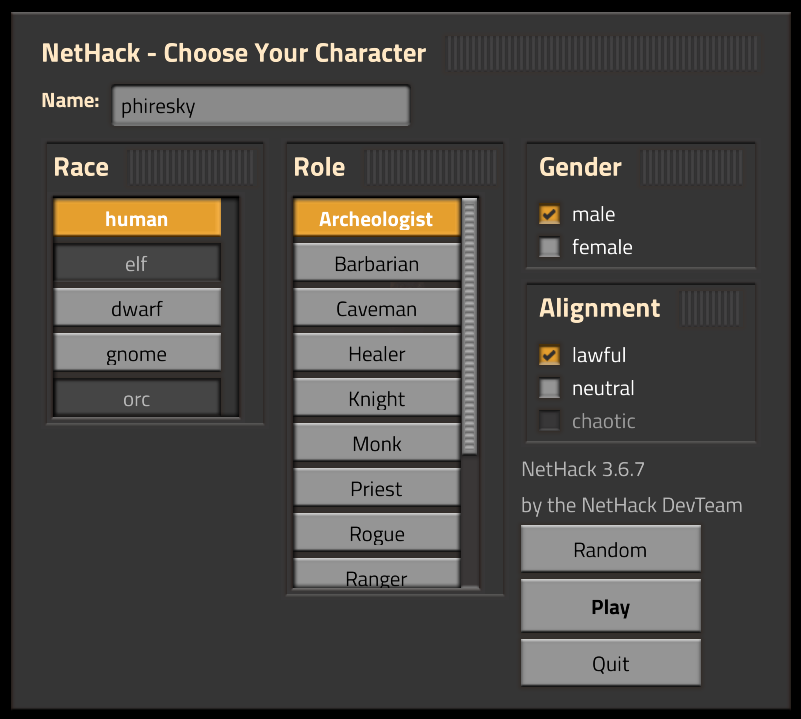The height and width of the screenshot is (719, 801).
Task: Toggle the male gender checkbox
Action: 550,214
